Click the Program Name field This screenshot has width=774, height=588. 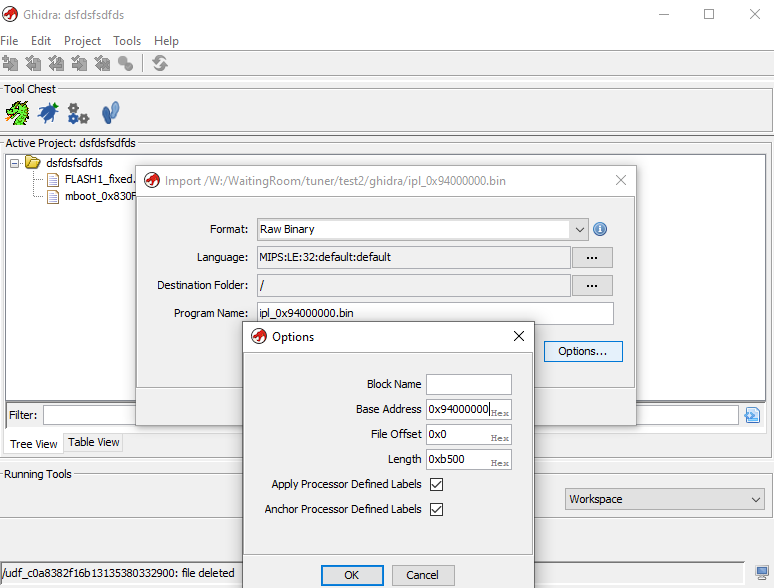pyautogui.click(x=435, y=314)
